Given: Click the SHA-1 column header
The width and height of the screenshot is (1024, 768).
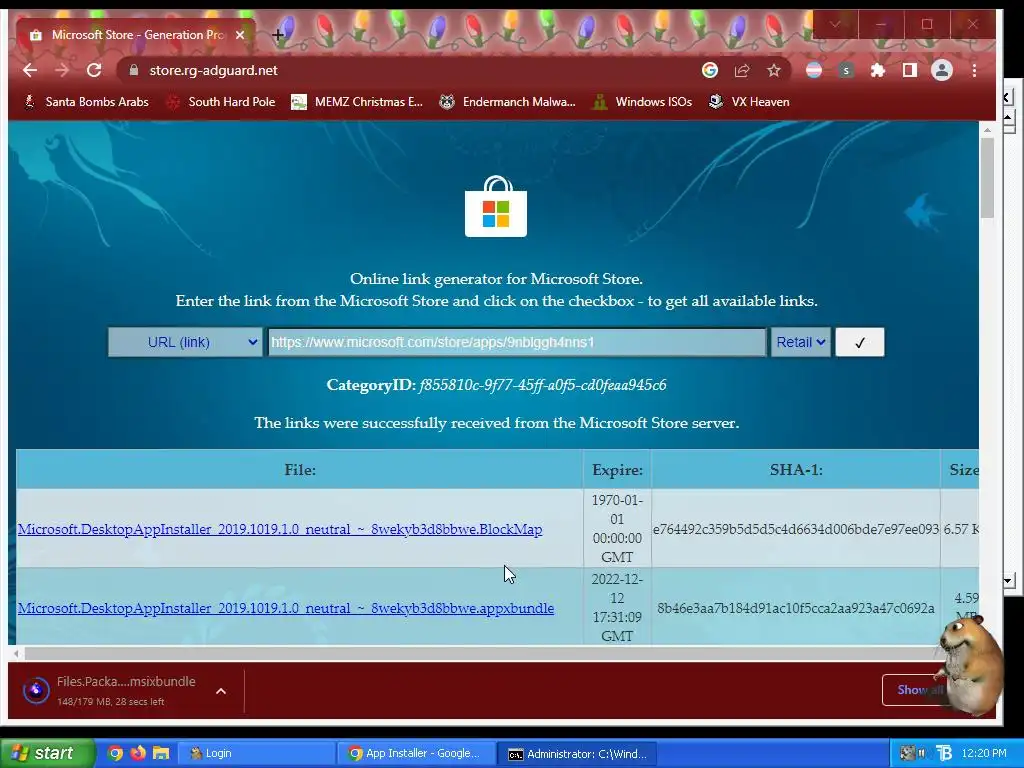Looking at the screenshot, I should (795, 470).
